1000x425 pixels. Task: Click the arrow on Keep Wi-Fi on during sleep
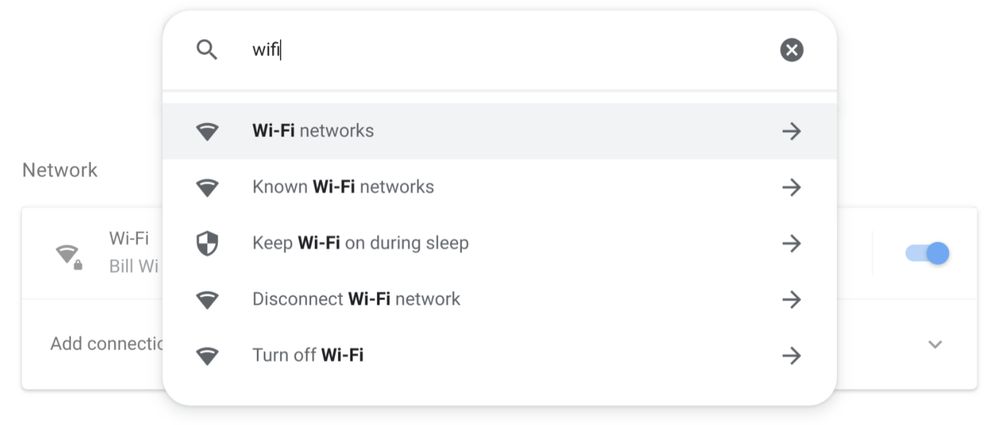point(791,243)
